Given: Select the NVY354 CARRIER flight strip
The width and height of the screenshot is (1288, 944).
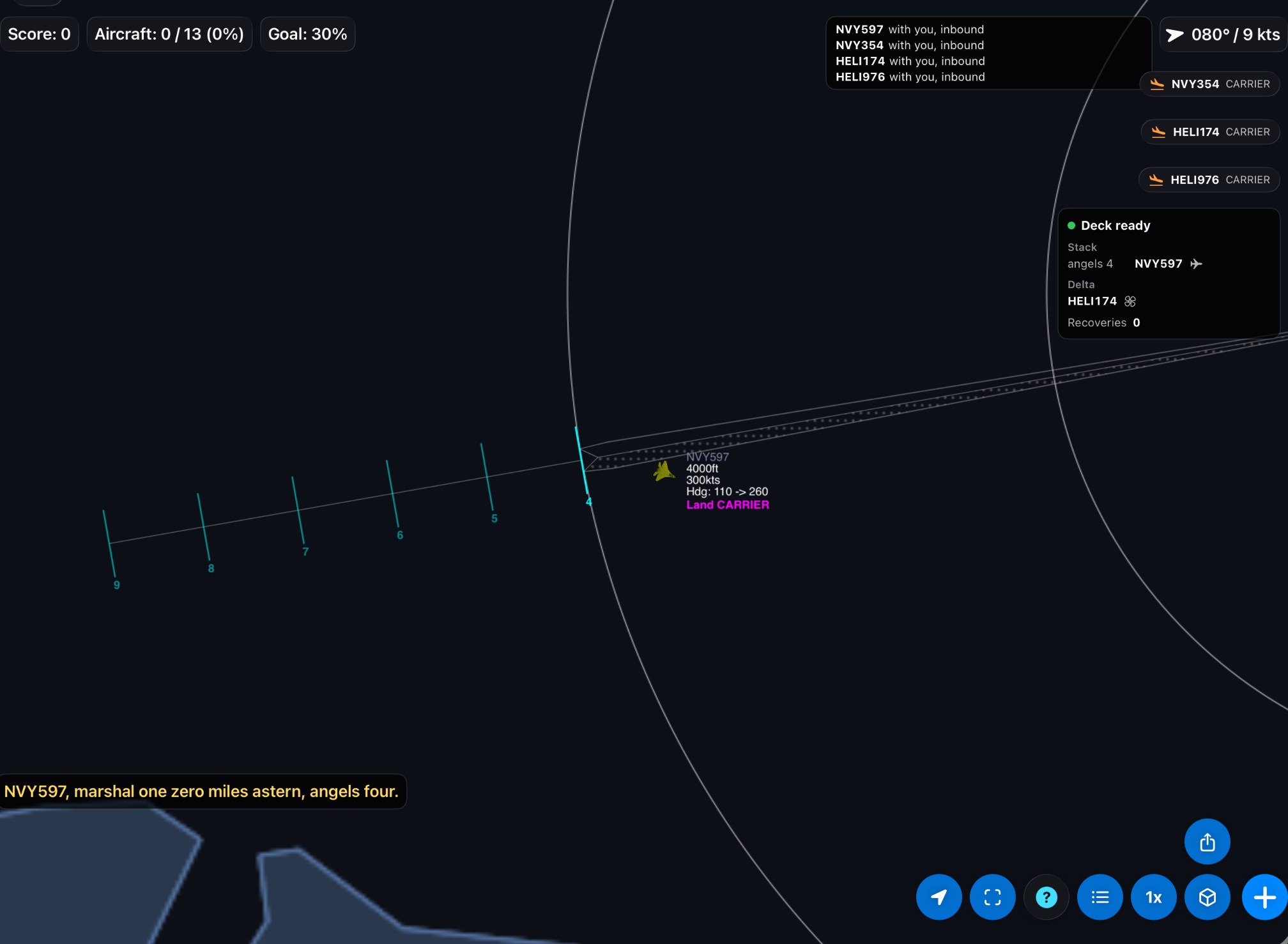Looking at the screenshot, I should click(1209, 84).
